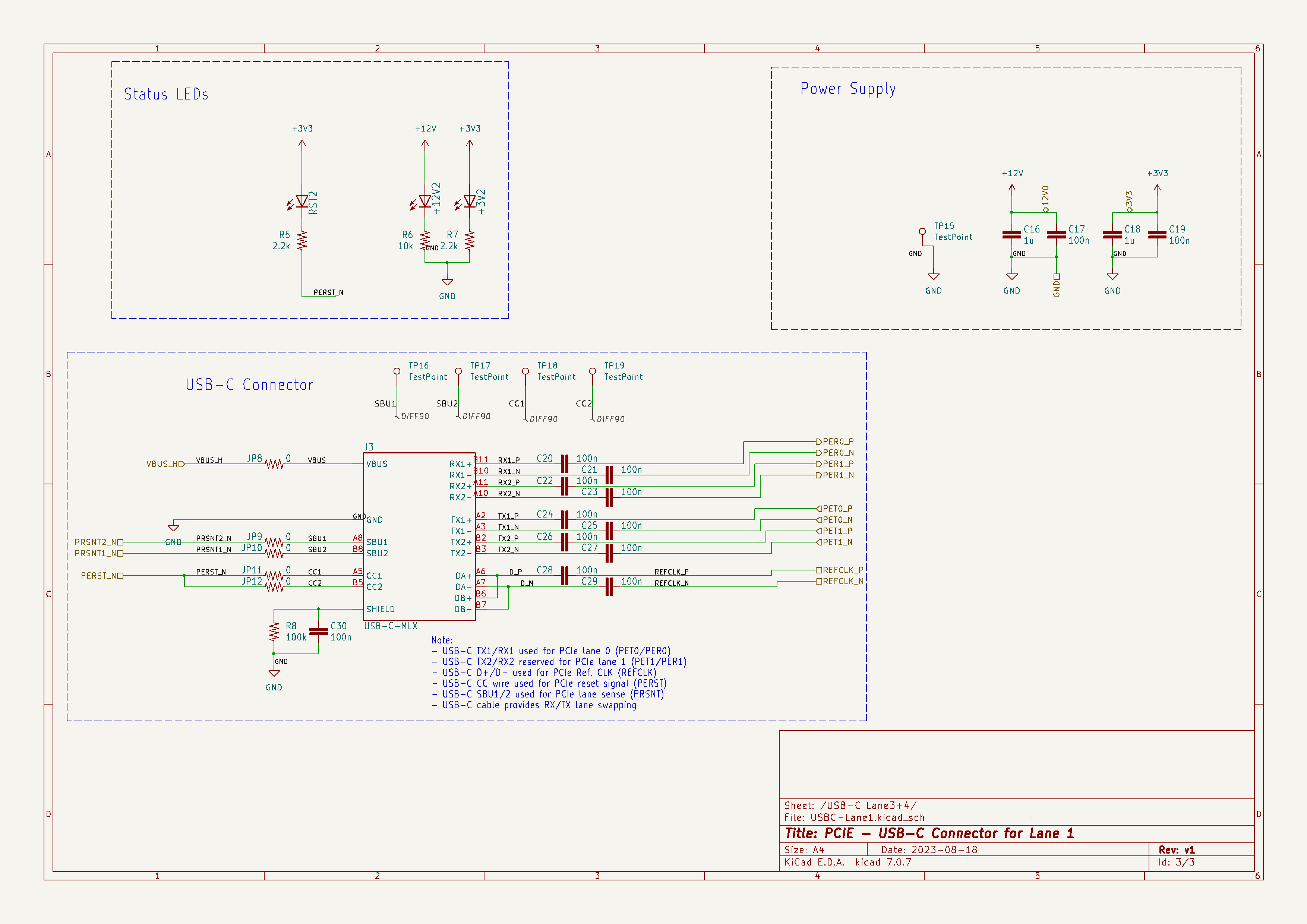
Task: Click the TP16 test point on SBU1
Action: [397, 371]
